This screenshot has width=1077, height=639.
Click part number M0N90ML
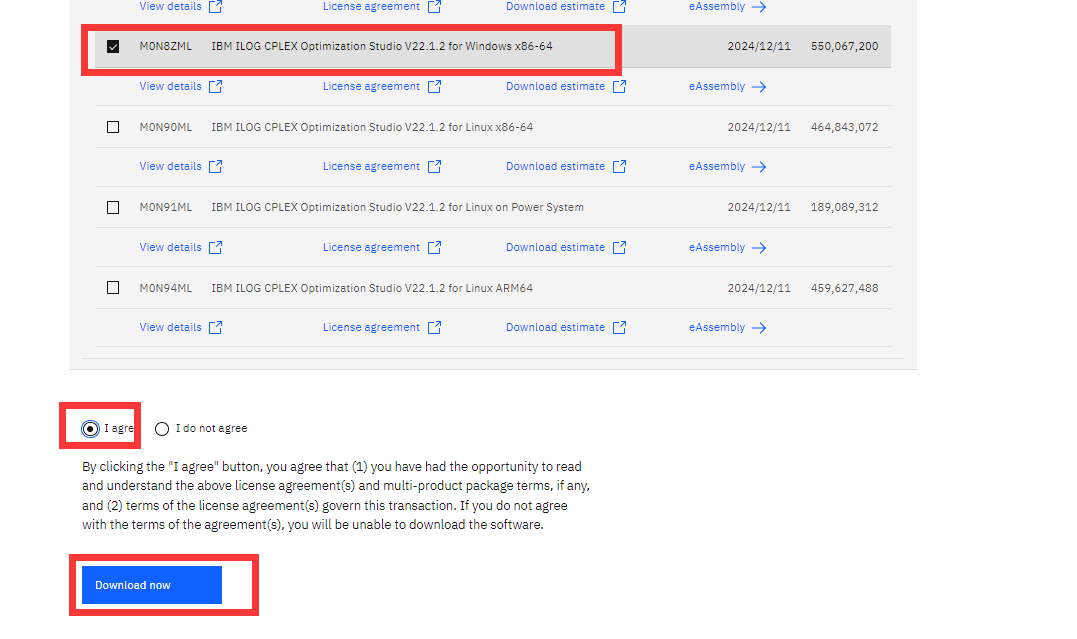[166, 127]
